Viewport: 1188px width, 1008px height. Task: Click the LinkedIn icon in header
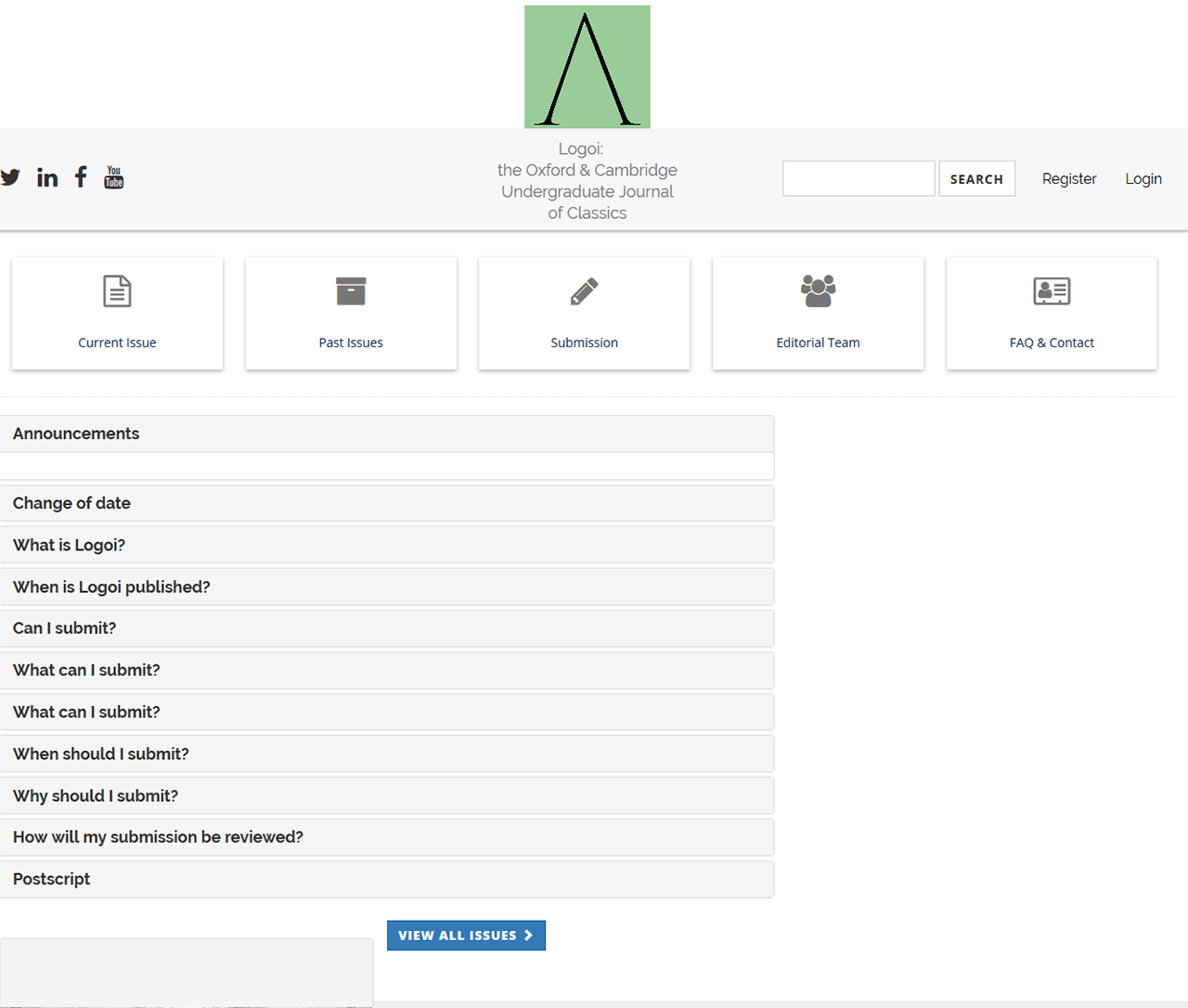47,177
